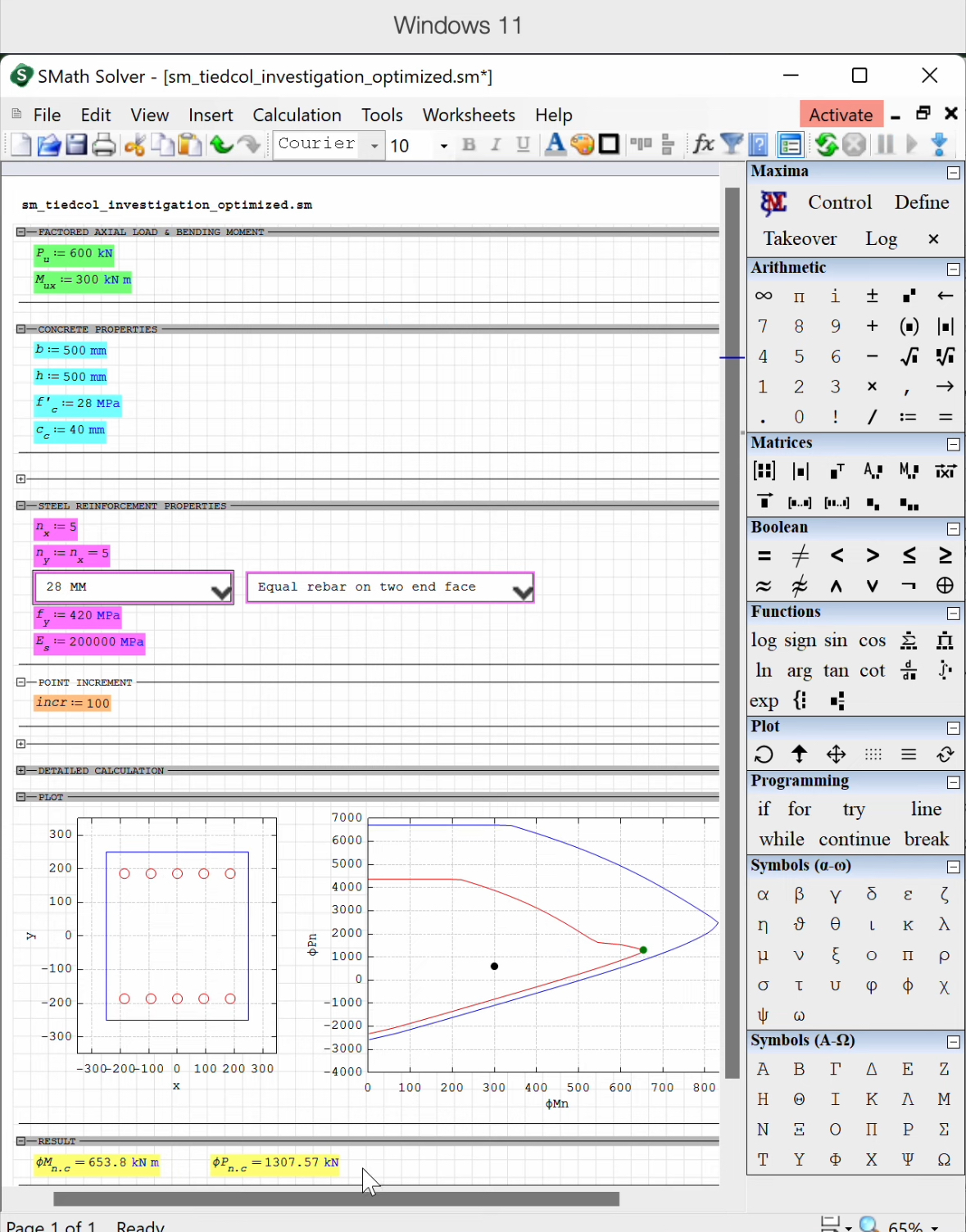Open the Calculation menu

click(297, 115)
